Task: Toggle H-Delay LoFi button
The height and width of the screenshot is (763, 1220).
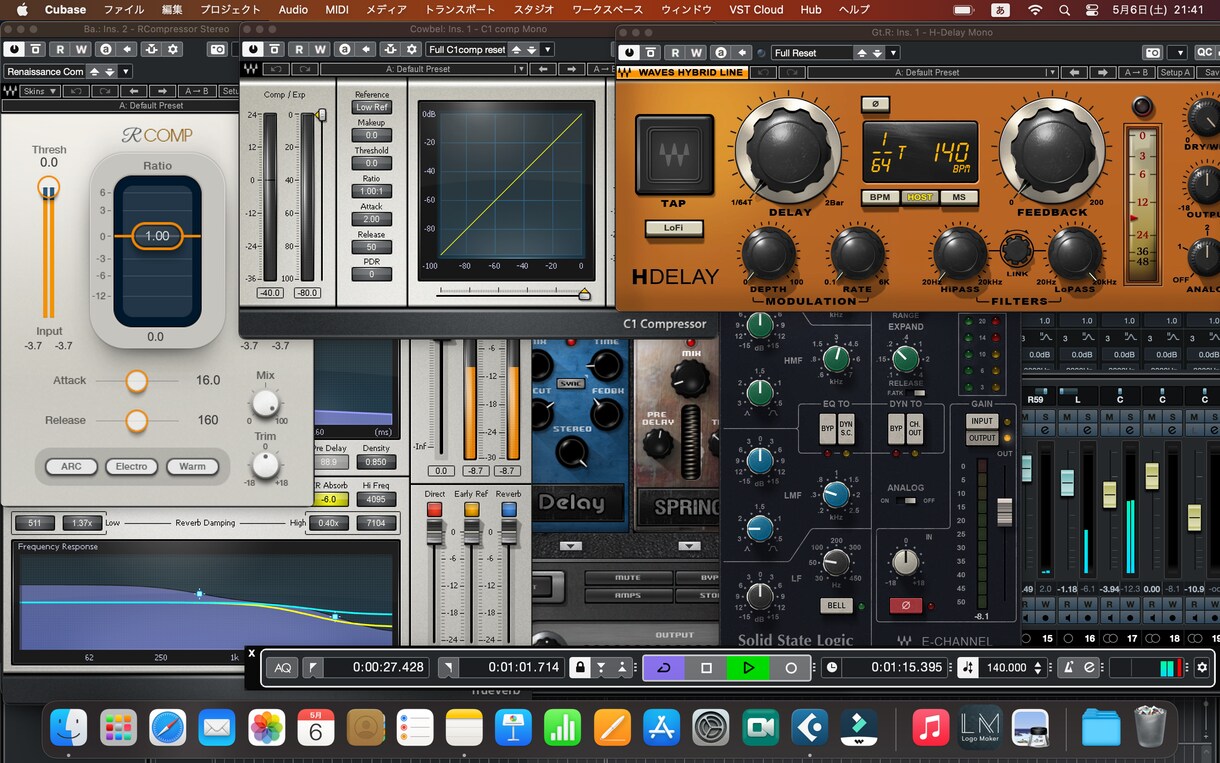Action: click(674, 228)
